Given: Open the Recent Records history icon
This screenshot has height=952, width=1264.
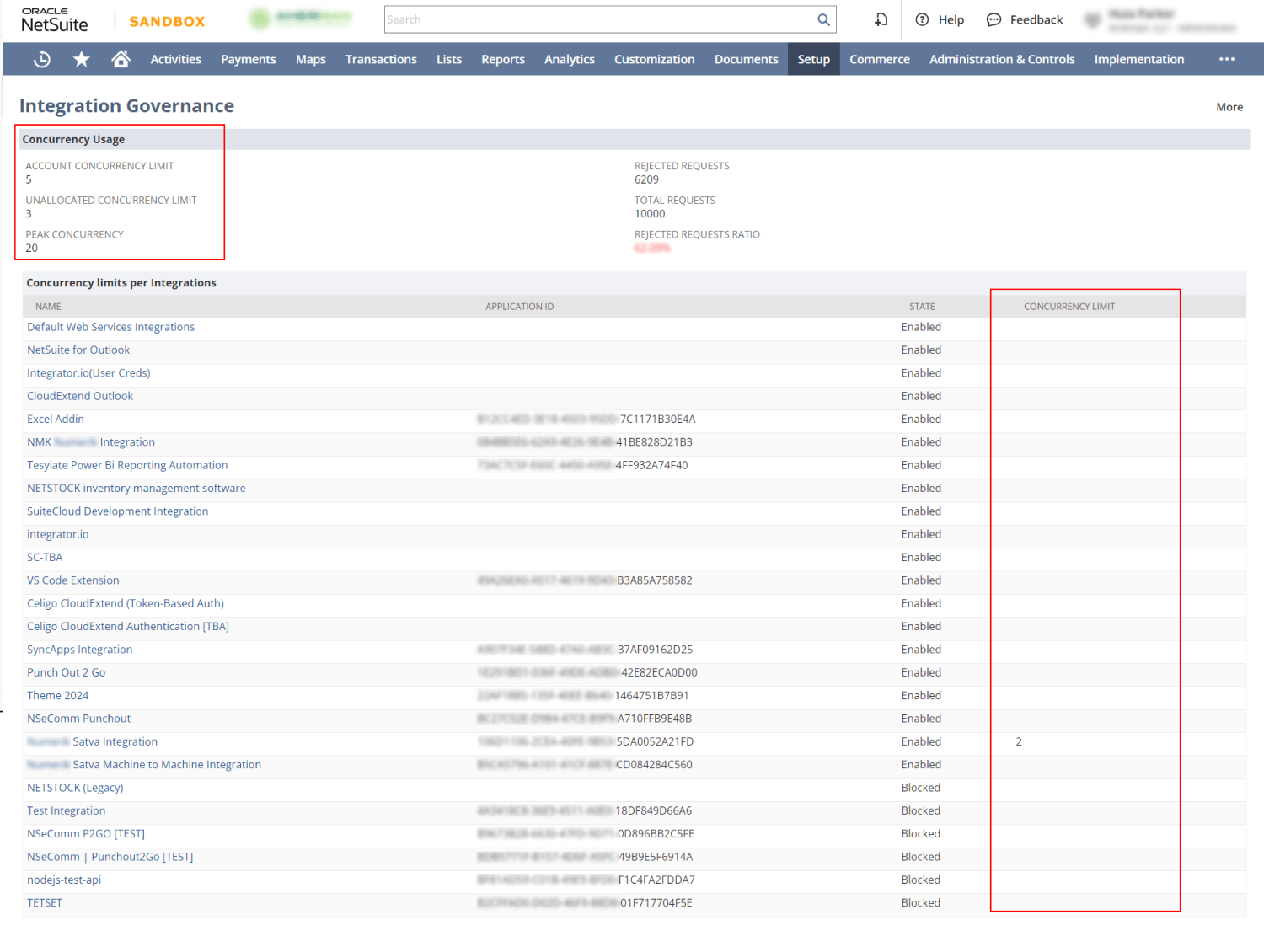Looking at the screenshot, I should 42,59.
